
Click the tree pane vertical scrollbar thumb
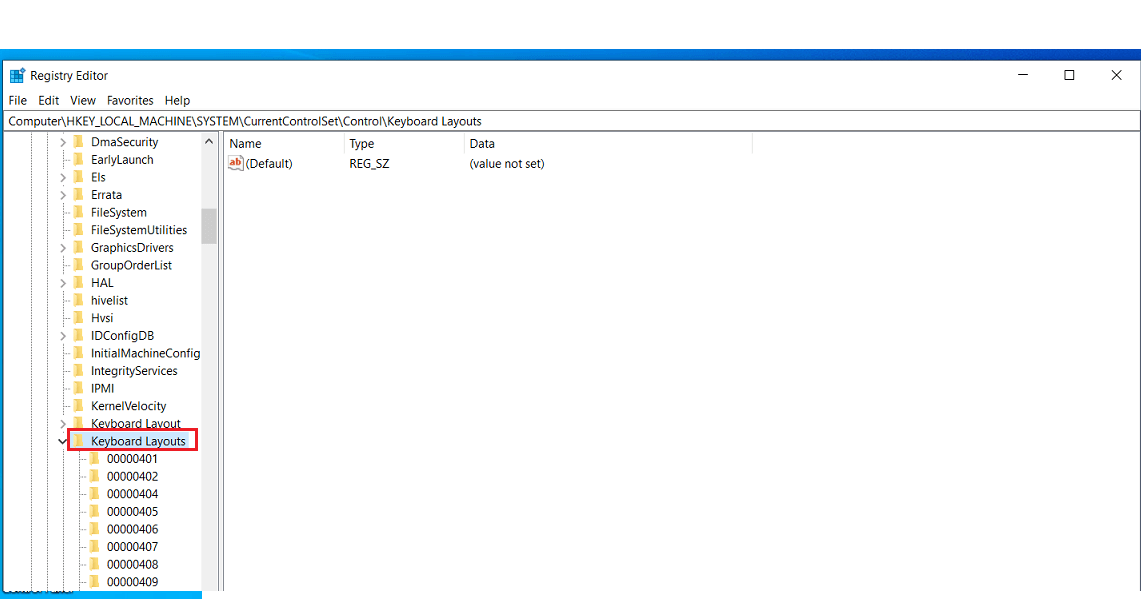coord(209,226)
